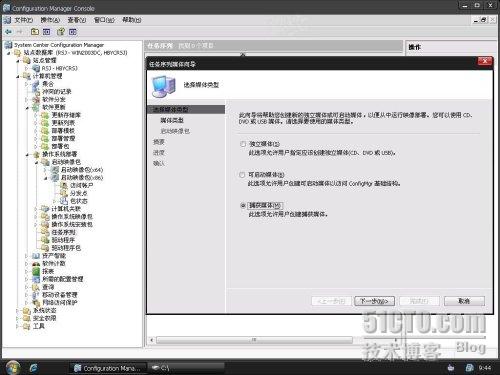Select the 分发点 tree item
500x375 pixels.
[x=79, y=193]
